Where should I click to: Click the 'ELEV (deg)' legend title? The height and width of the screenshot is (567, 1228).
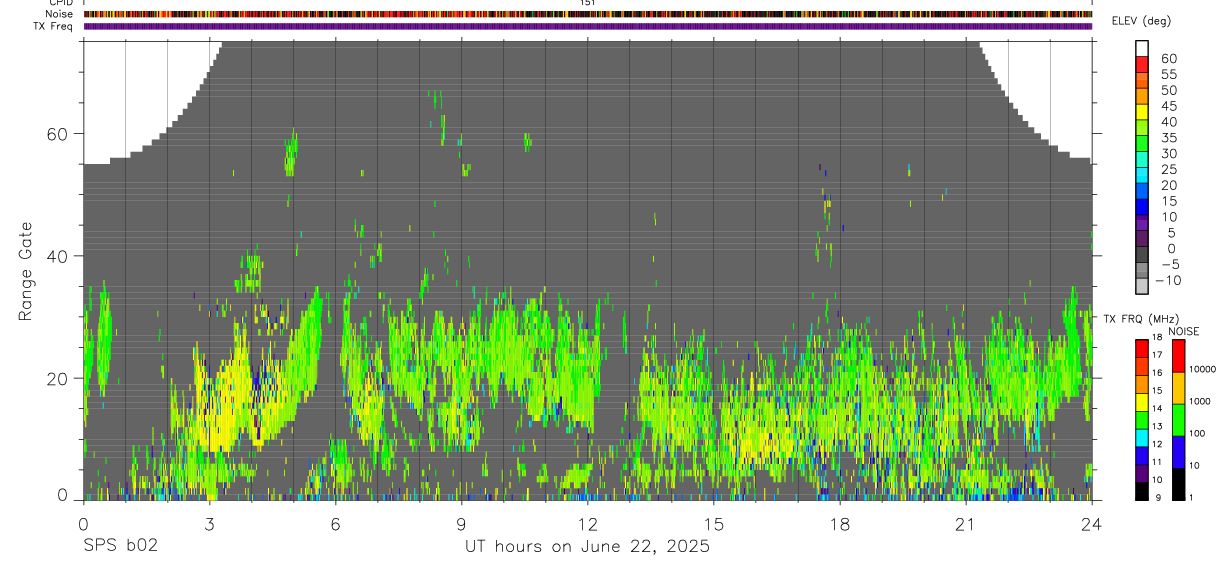tap(1142, 21)
